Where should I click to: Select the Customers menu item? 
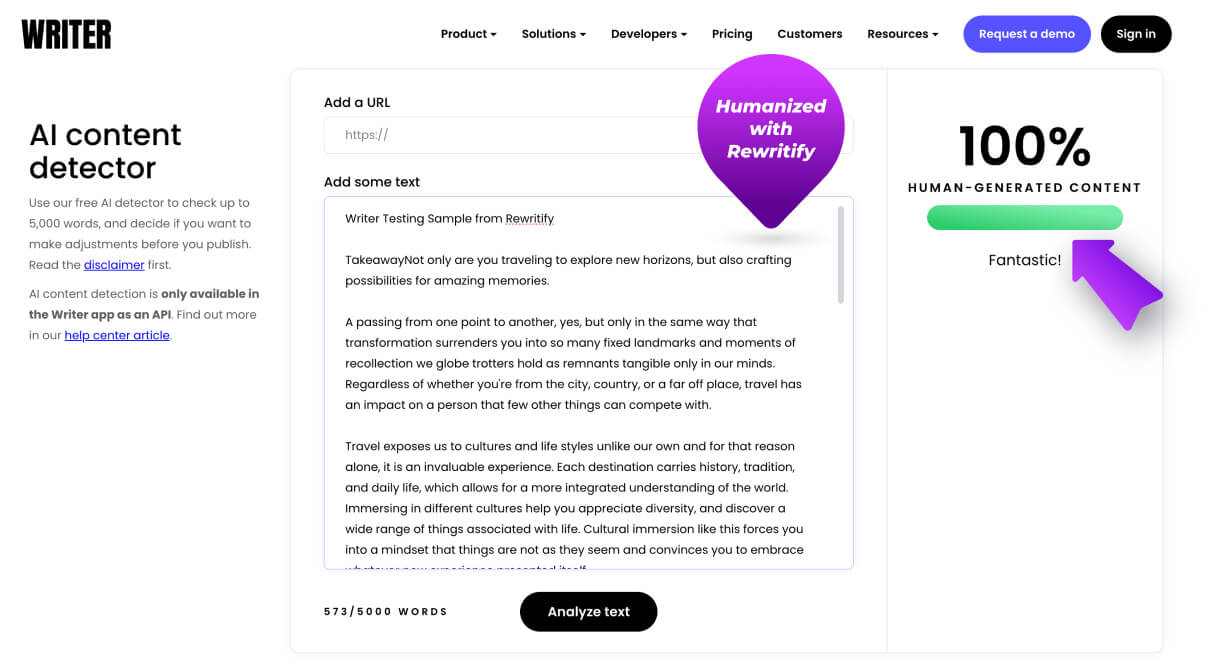click(809, 33)
